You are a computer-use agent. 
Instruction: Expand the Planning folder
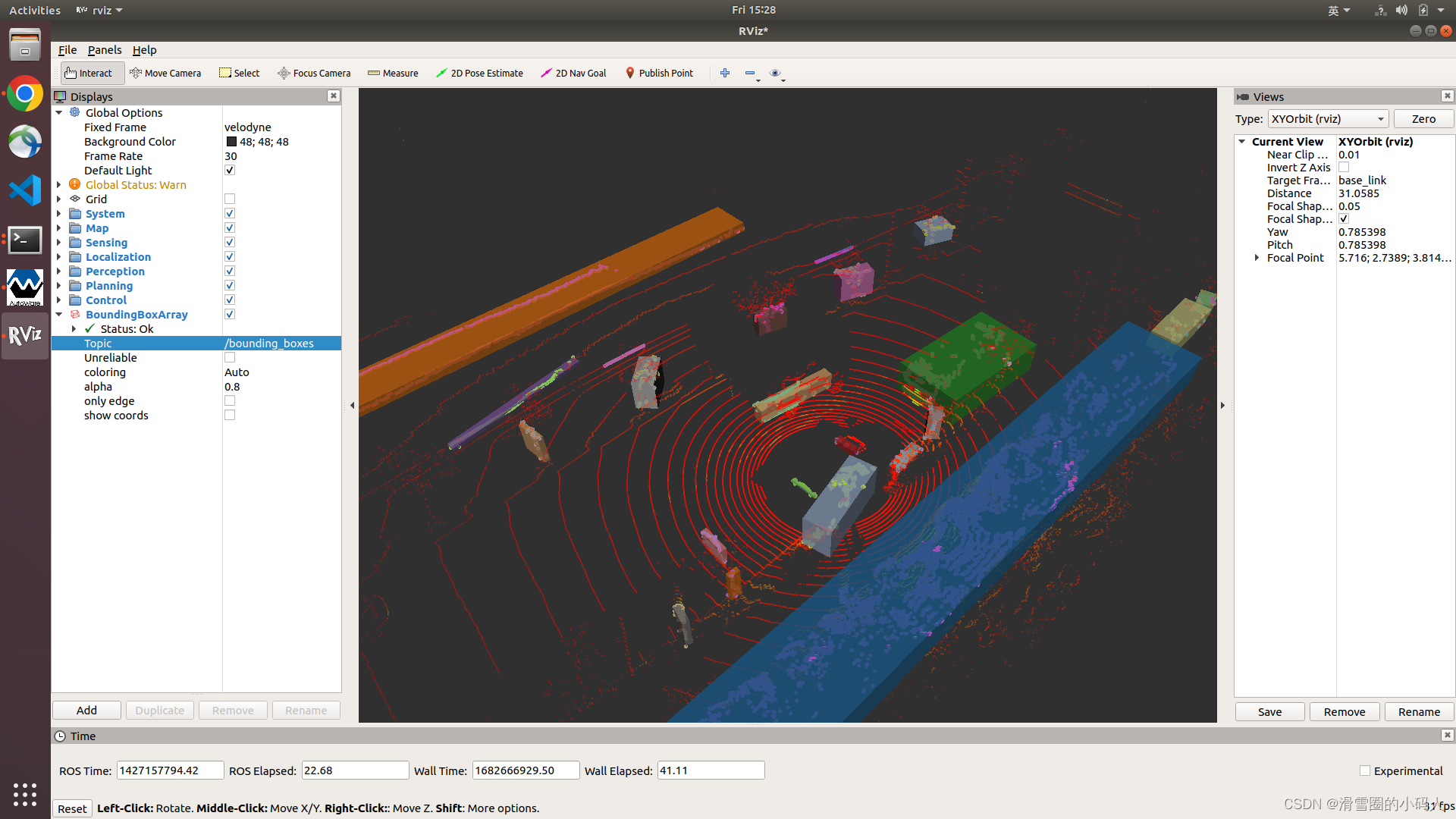click(x=59, y=285)
